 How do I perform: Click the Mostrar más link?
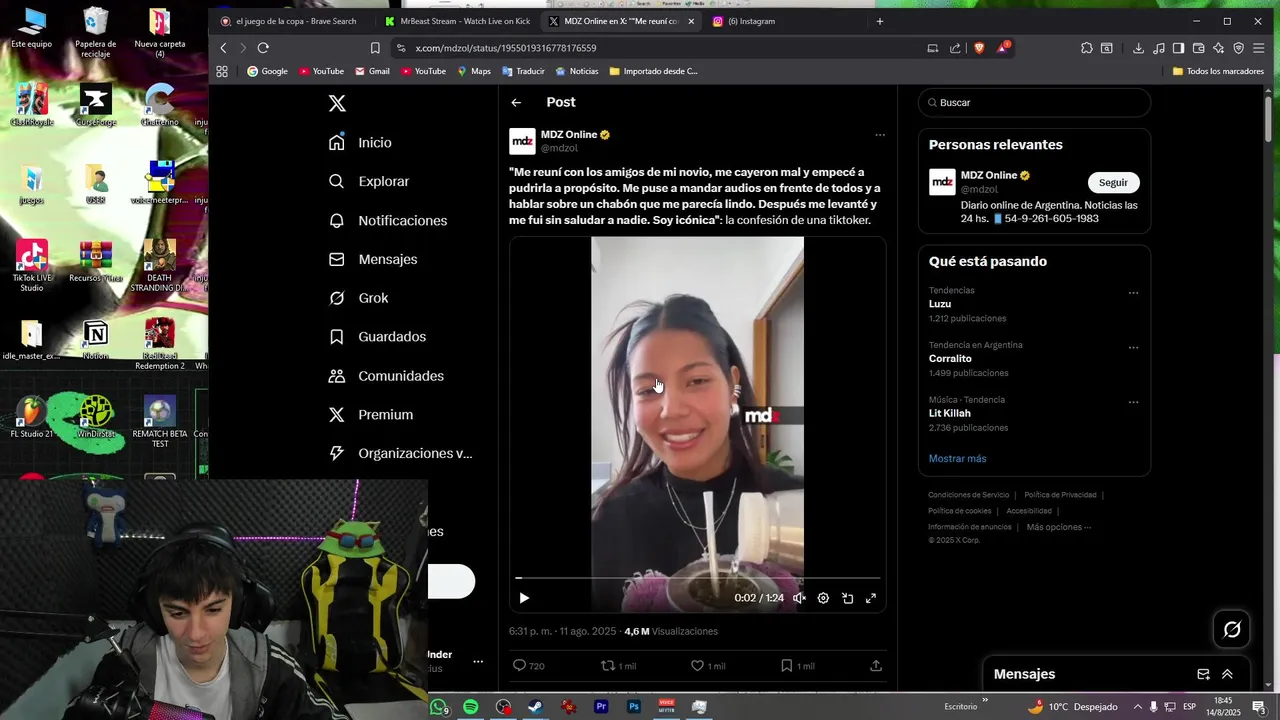point(957,459)
